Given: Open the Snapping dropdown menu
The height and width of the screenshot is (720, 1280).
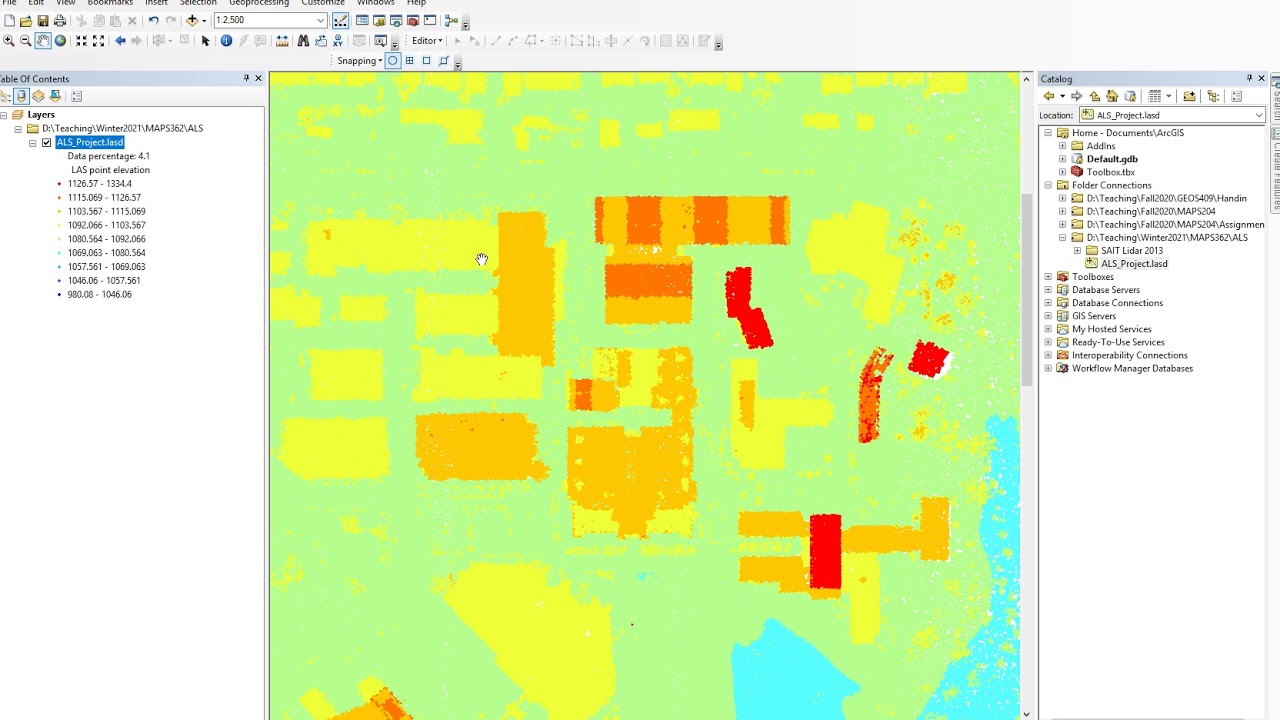Looking at the screenshot, I should coord(360,60).
